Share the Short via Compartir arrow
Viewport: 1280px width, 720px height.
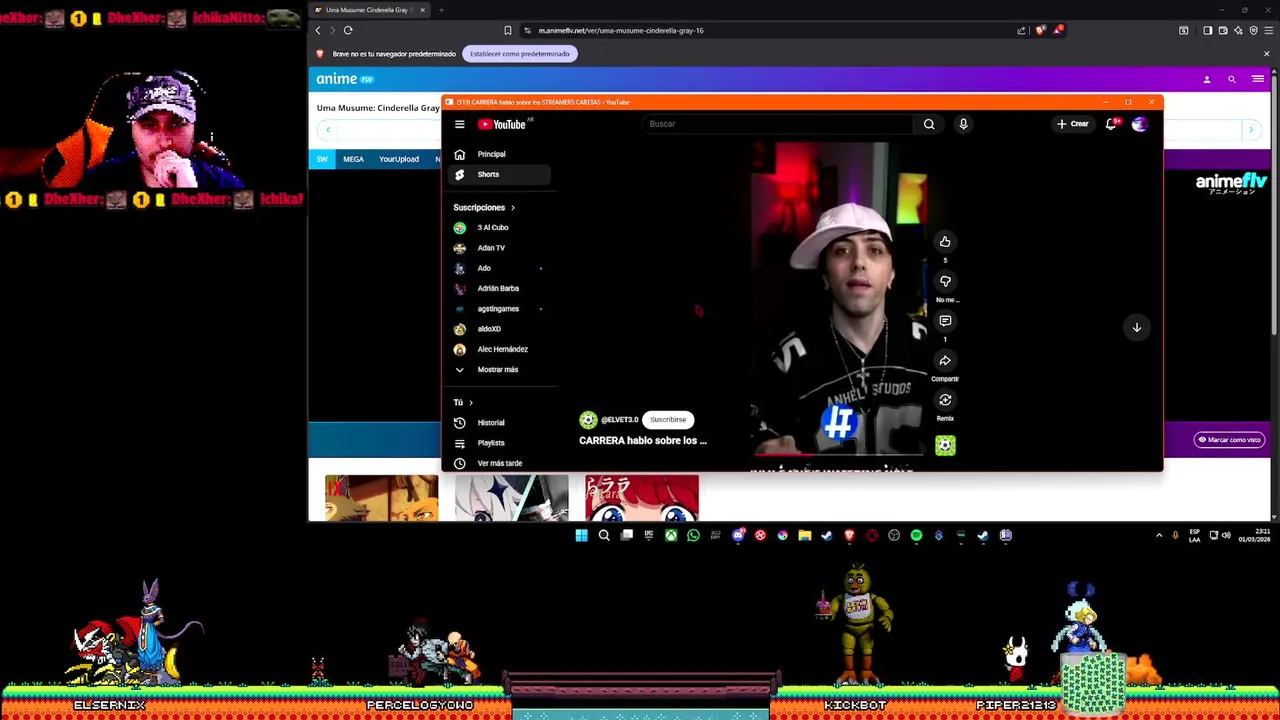pyautogui.click(x=945, y=360)
